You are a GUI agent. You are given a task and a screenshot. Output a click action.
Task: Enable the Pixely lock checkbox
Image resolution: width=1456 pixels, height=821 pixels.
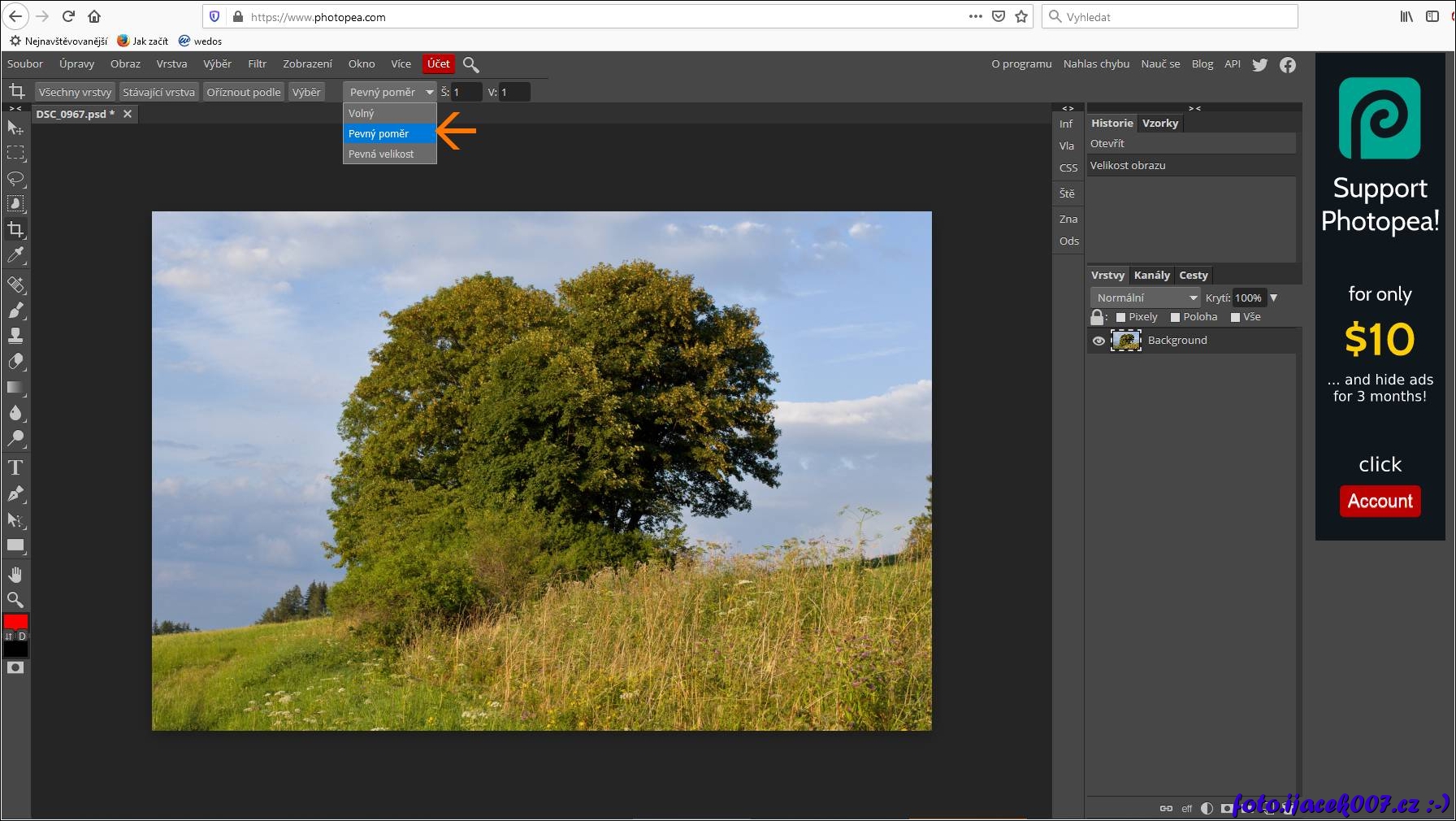pos(1121,317)
